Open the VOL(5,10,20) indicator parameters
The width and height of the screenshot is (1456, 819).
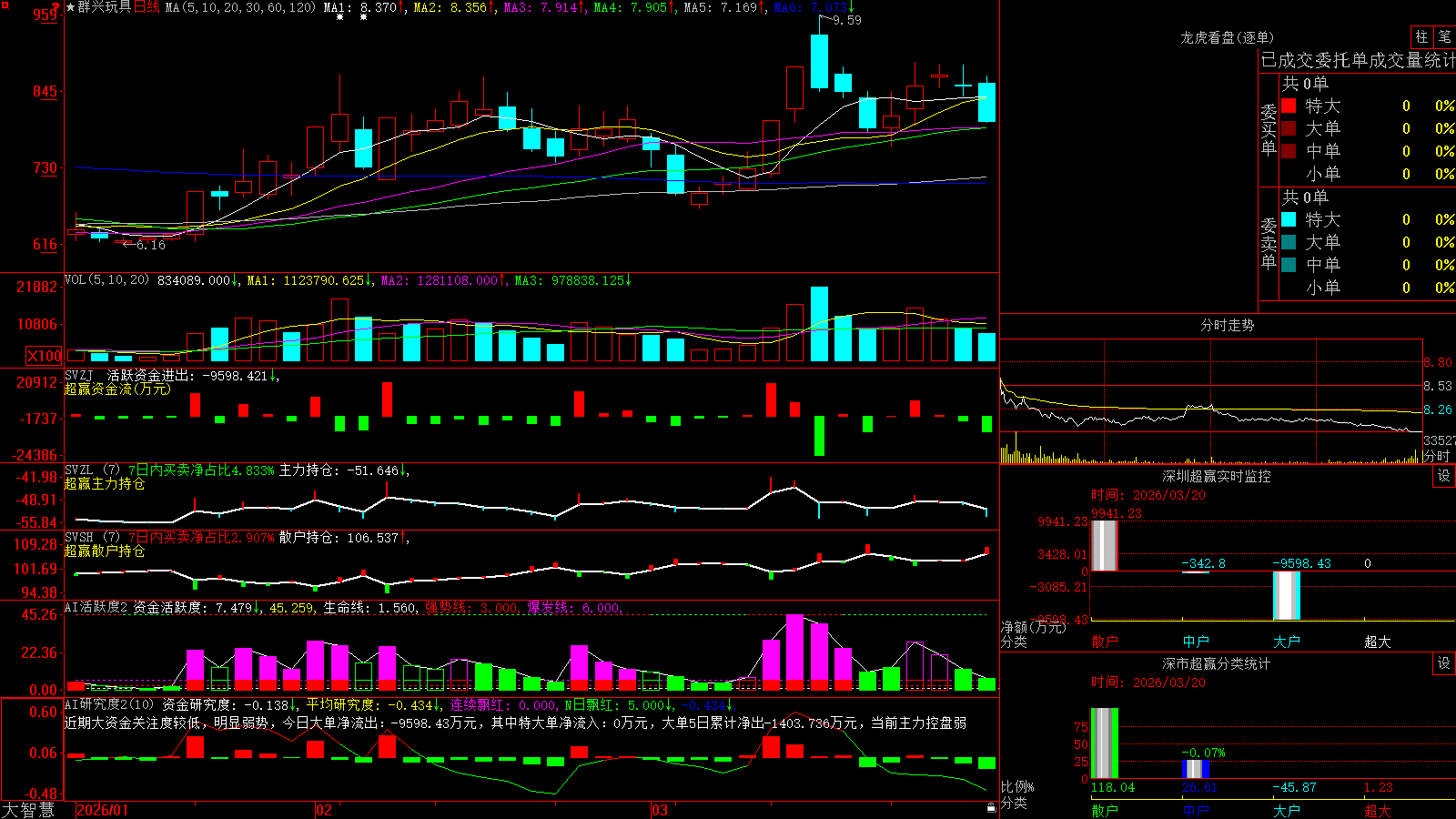[x=106, y=280]
